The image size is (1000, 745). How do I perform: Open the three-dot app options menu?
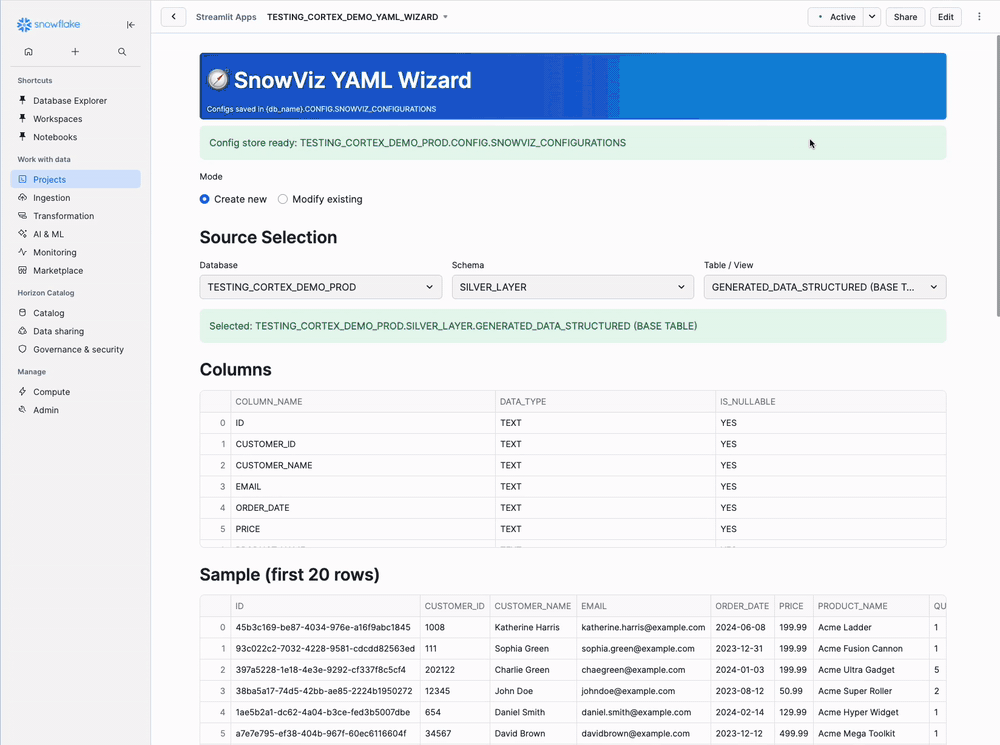tap(979, 17)
